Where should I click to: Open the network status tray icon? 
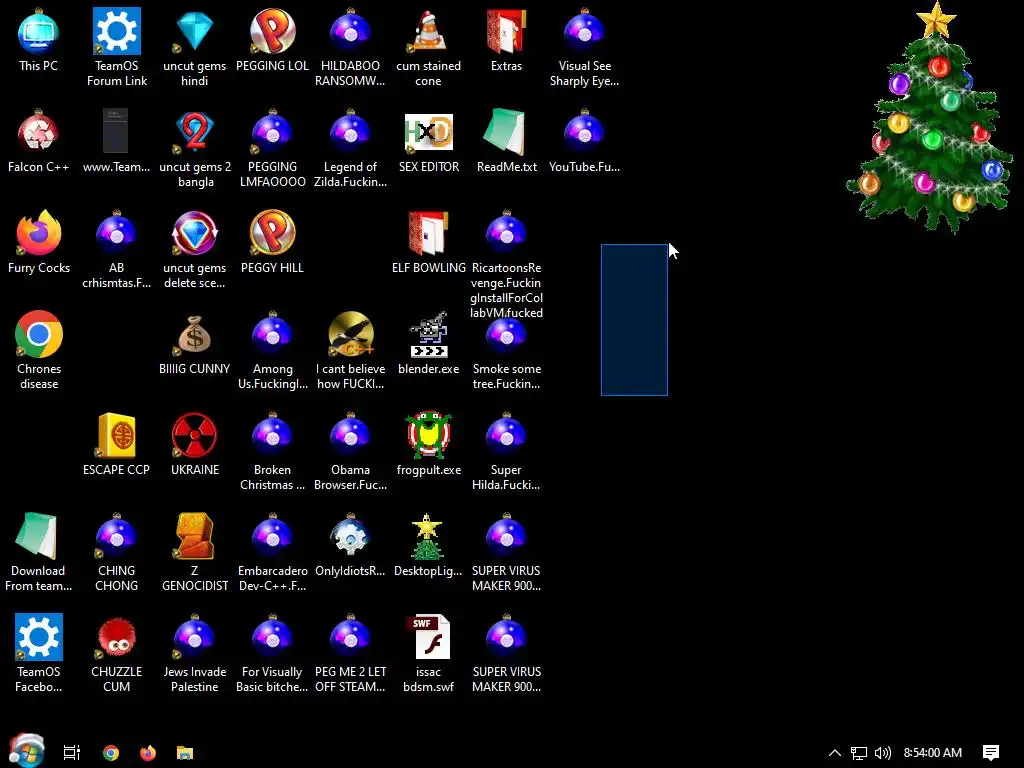click(859, 753)
